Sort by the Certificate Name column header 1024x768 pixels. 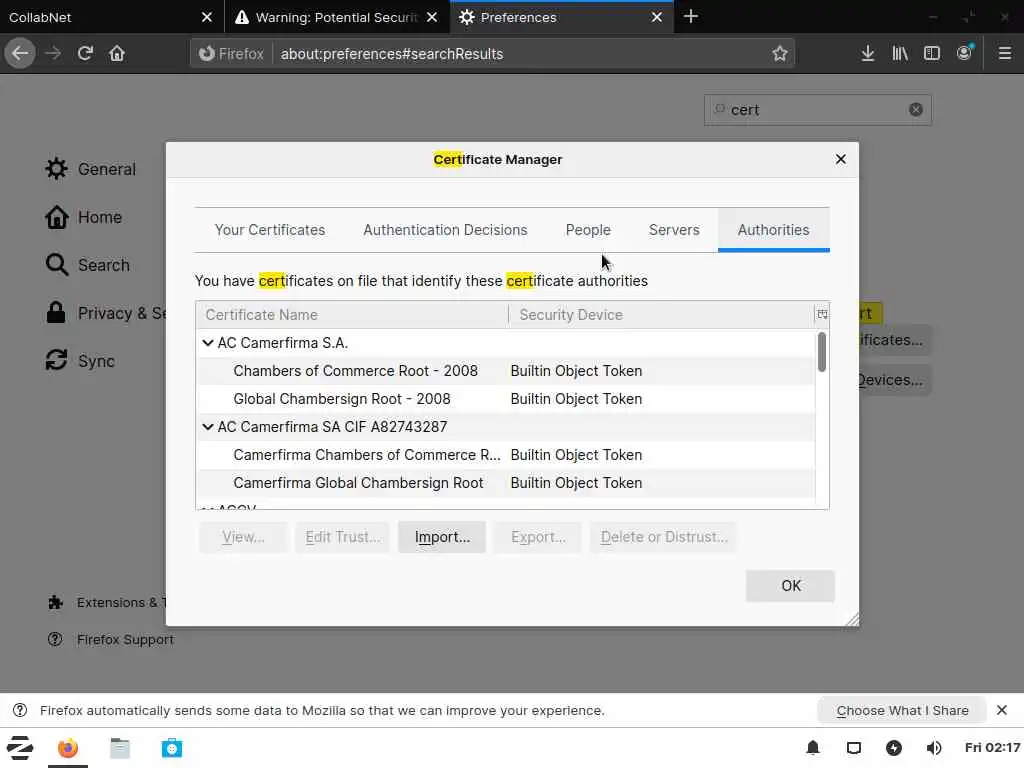point(352,315)
